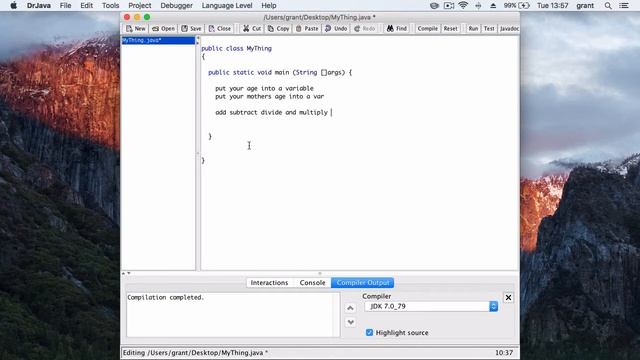This screenshot has width=640, height=360.
Task: Open the JDK 7.0_79 compiler dropdown
Action: click(x=431, y=306)
